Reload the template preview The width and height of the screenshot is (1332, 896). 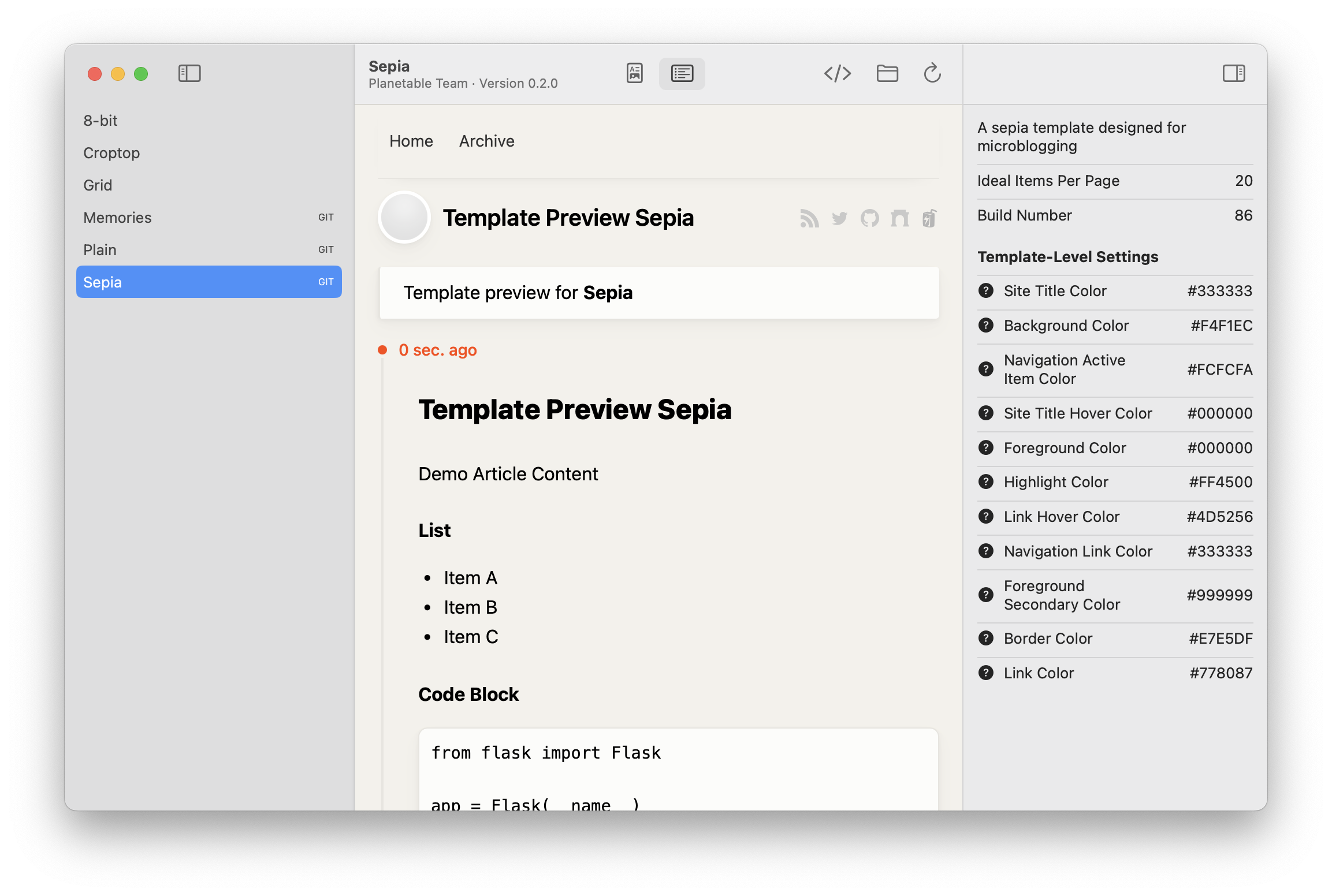932,73
